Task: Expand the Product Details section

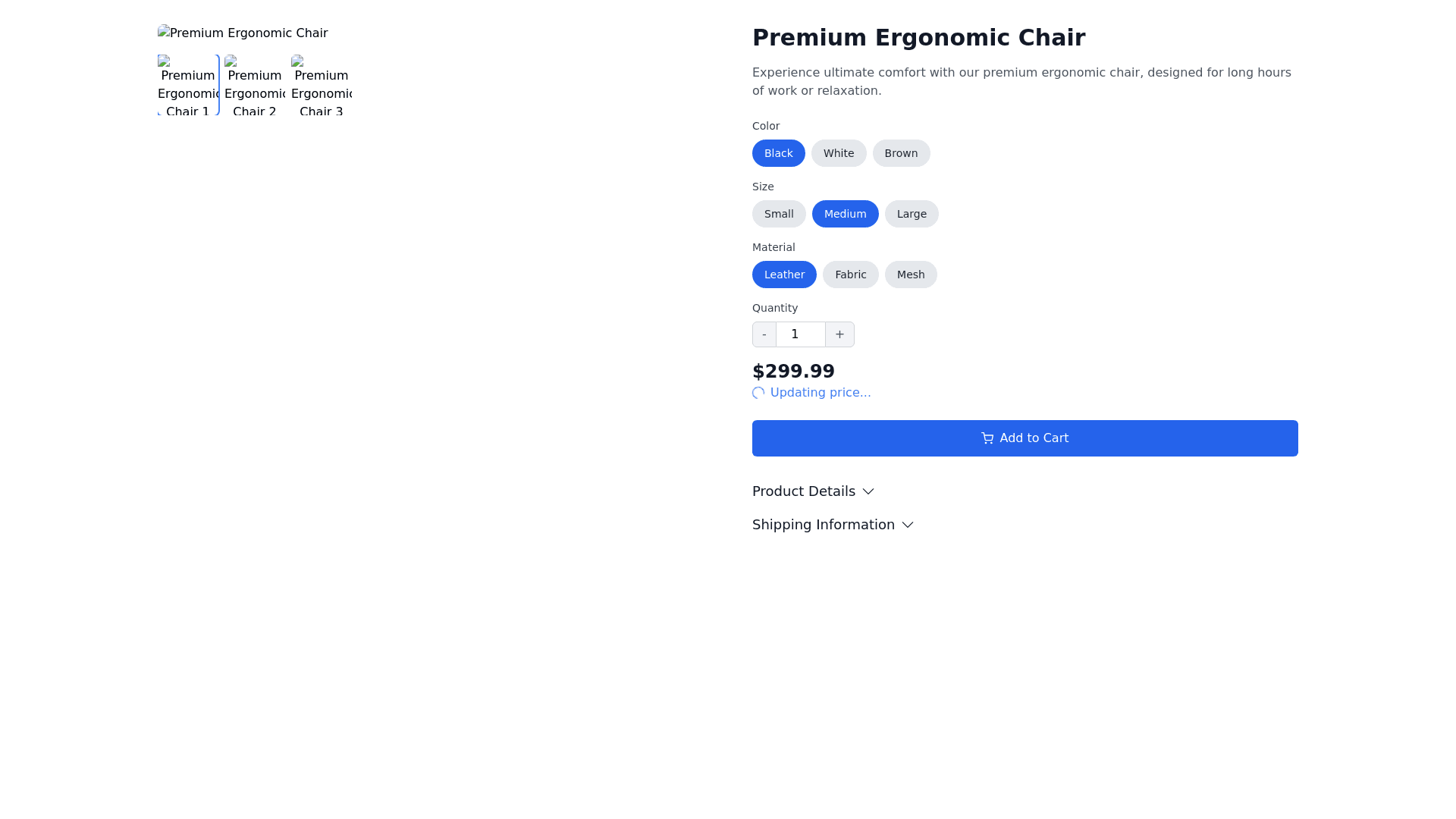Action: [x=803, y=491]
